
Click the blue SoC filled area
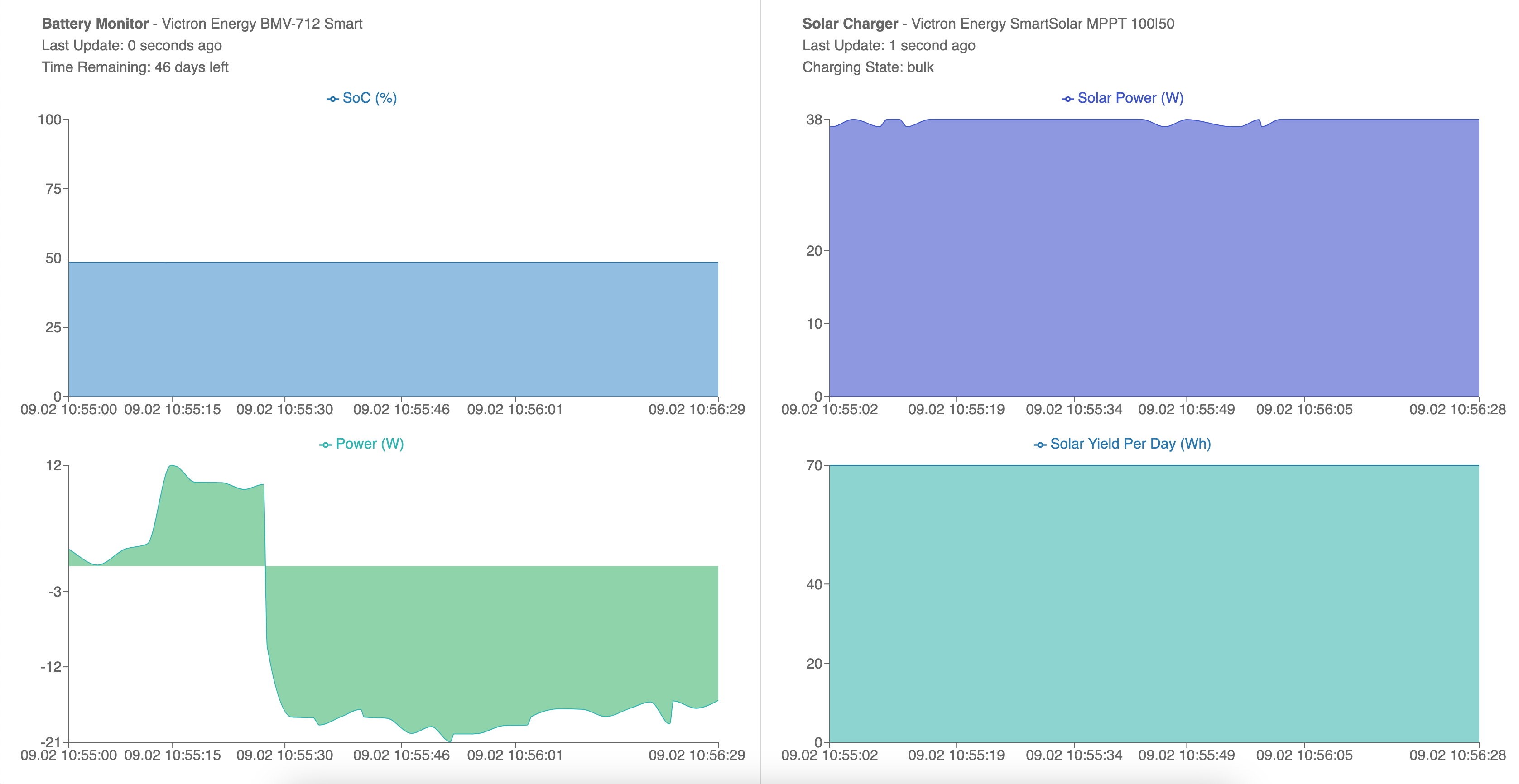click(393, 329)
